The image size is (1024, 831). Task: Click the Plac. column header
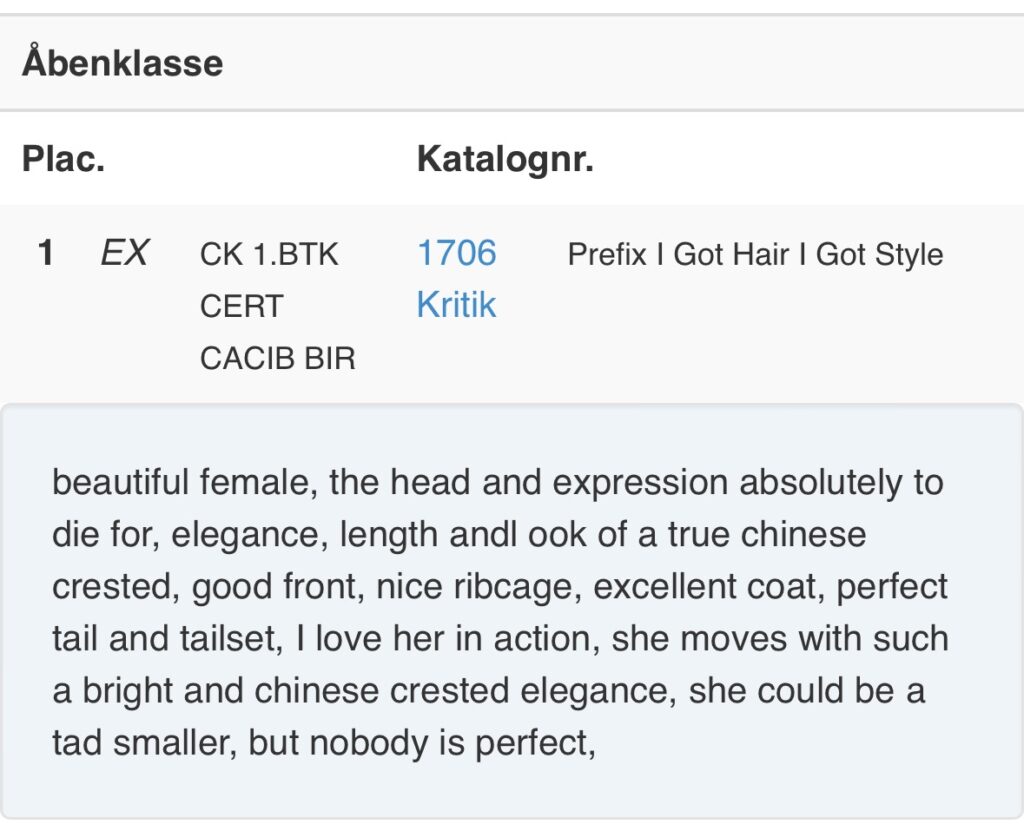coord(63,159)
